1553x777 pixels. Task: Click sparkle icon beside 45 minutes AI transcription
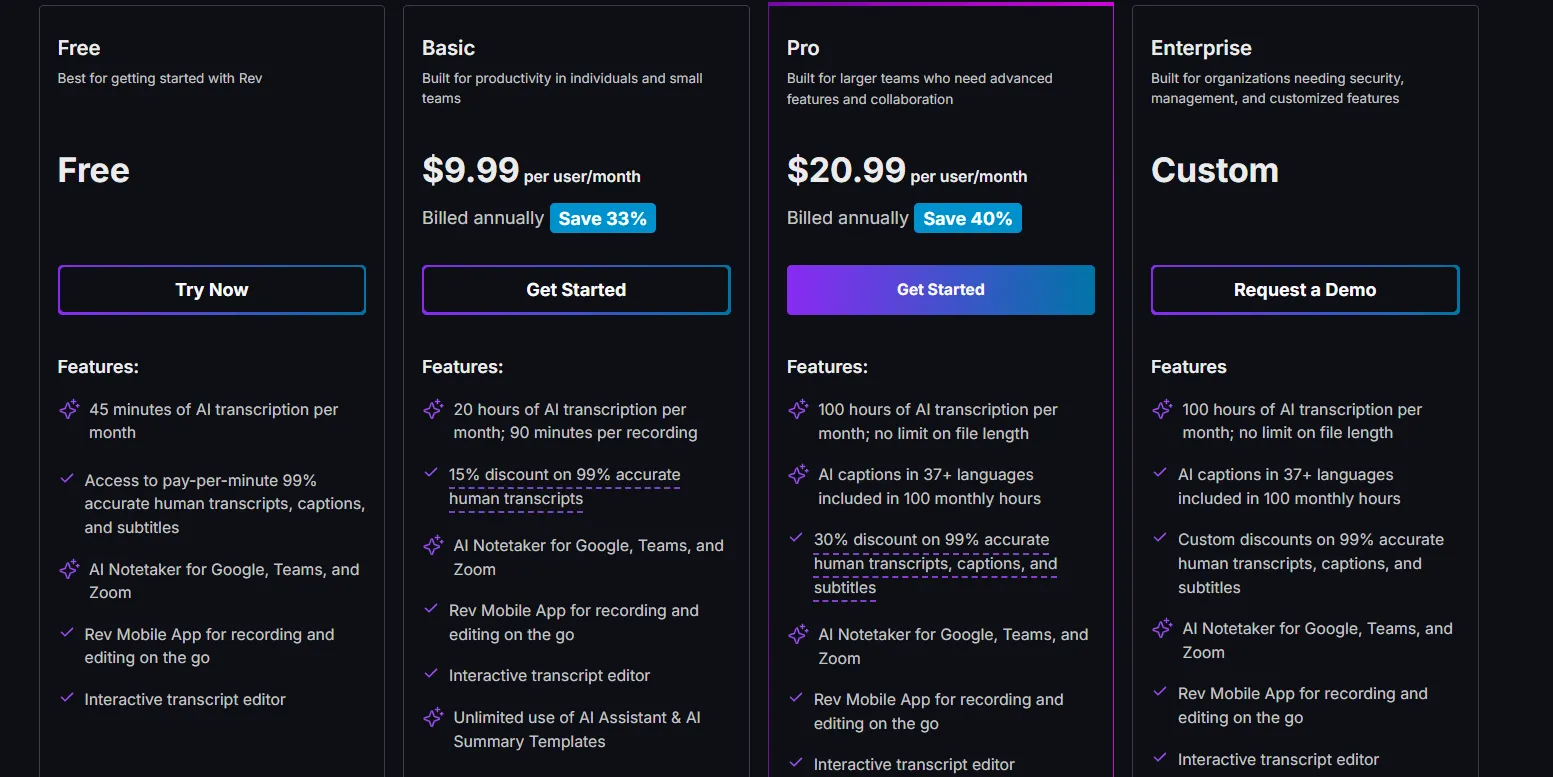point(69,410)
